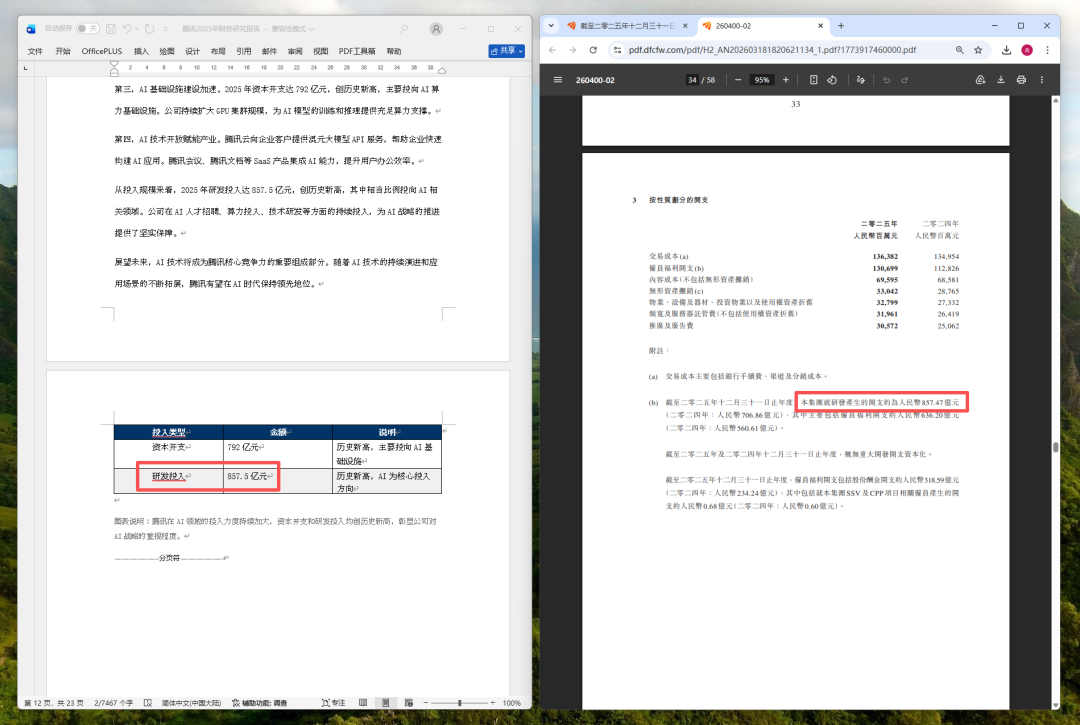Open the 设计 ribbon tab
This screenshot has width=1080, height=725.
point(192,51)
